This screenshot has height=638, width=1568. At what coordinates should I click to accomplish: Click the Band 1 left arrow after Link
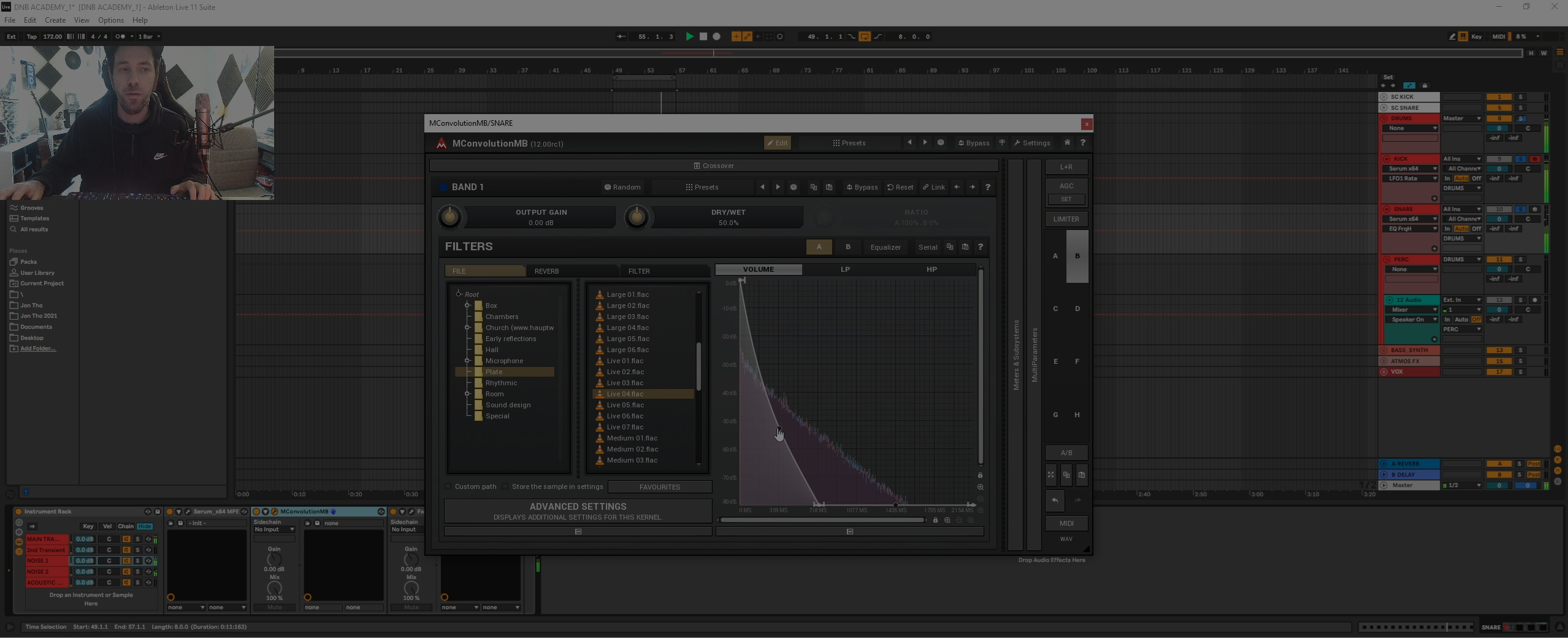[957, 187]
